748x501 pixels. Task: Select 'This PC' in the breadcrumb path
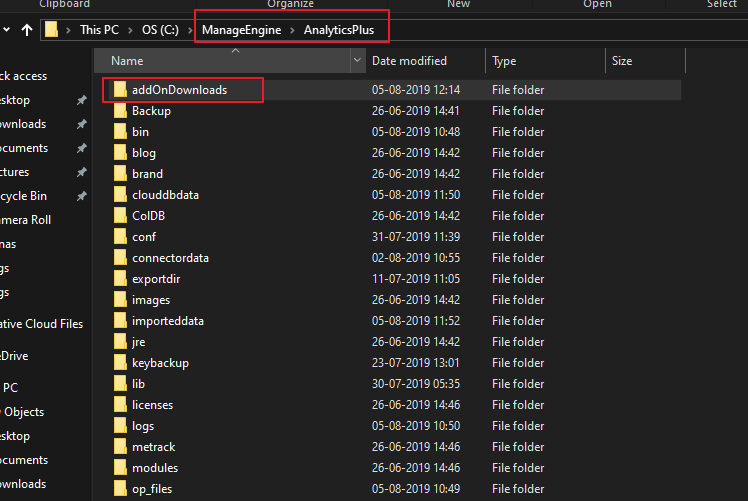click(99, 30)
